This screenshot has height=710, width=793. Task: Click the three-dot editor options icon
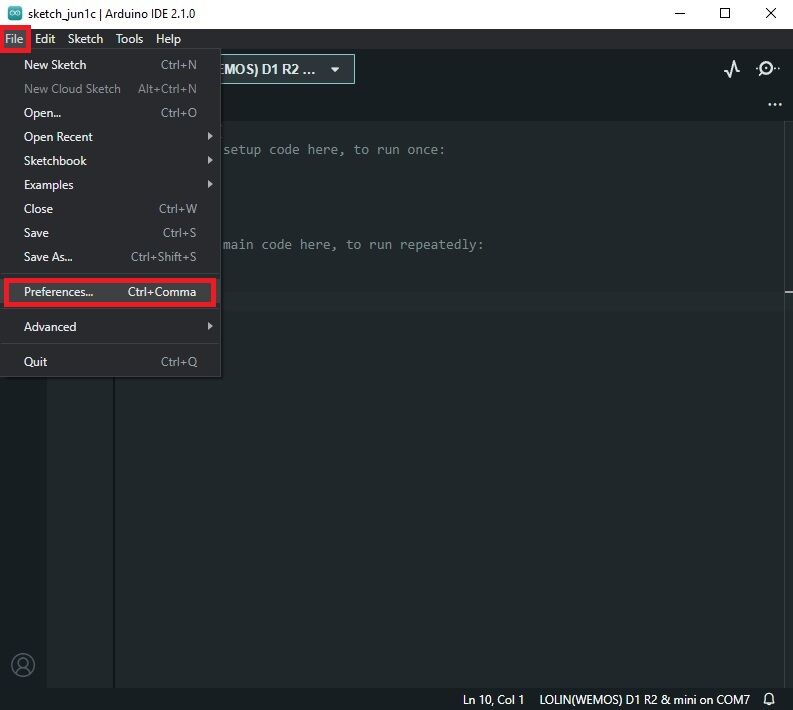(x=774, y=104)
